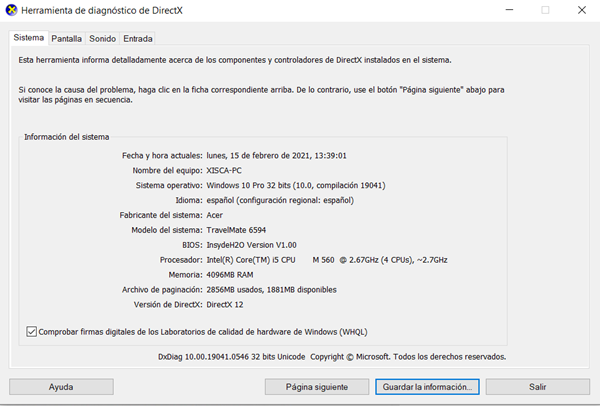
Task: Click Guardar la información button
Action: point(427,387)
